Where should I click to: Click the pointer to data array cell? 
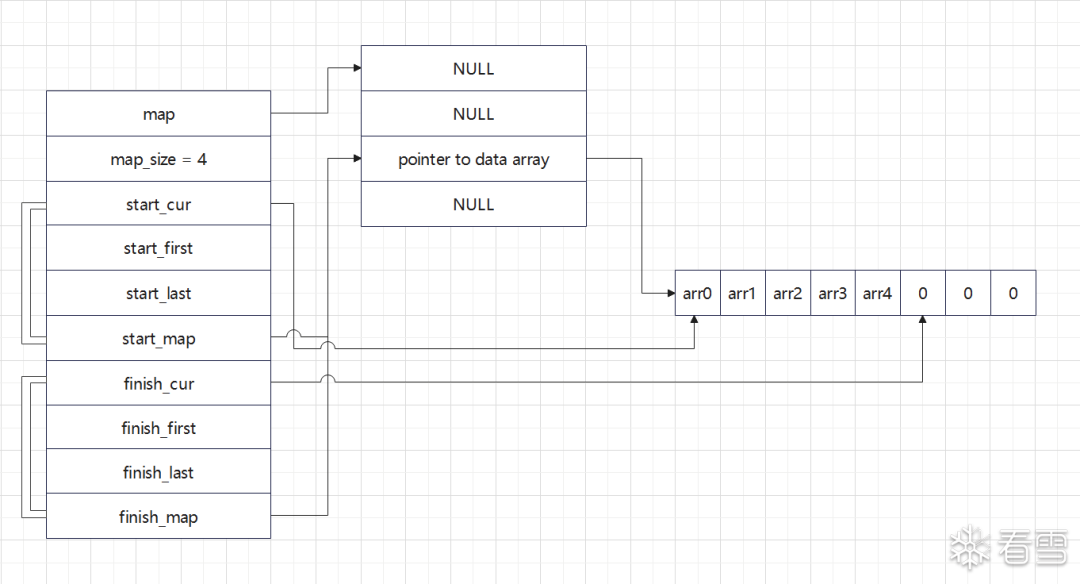tap(474, 159)
